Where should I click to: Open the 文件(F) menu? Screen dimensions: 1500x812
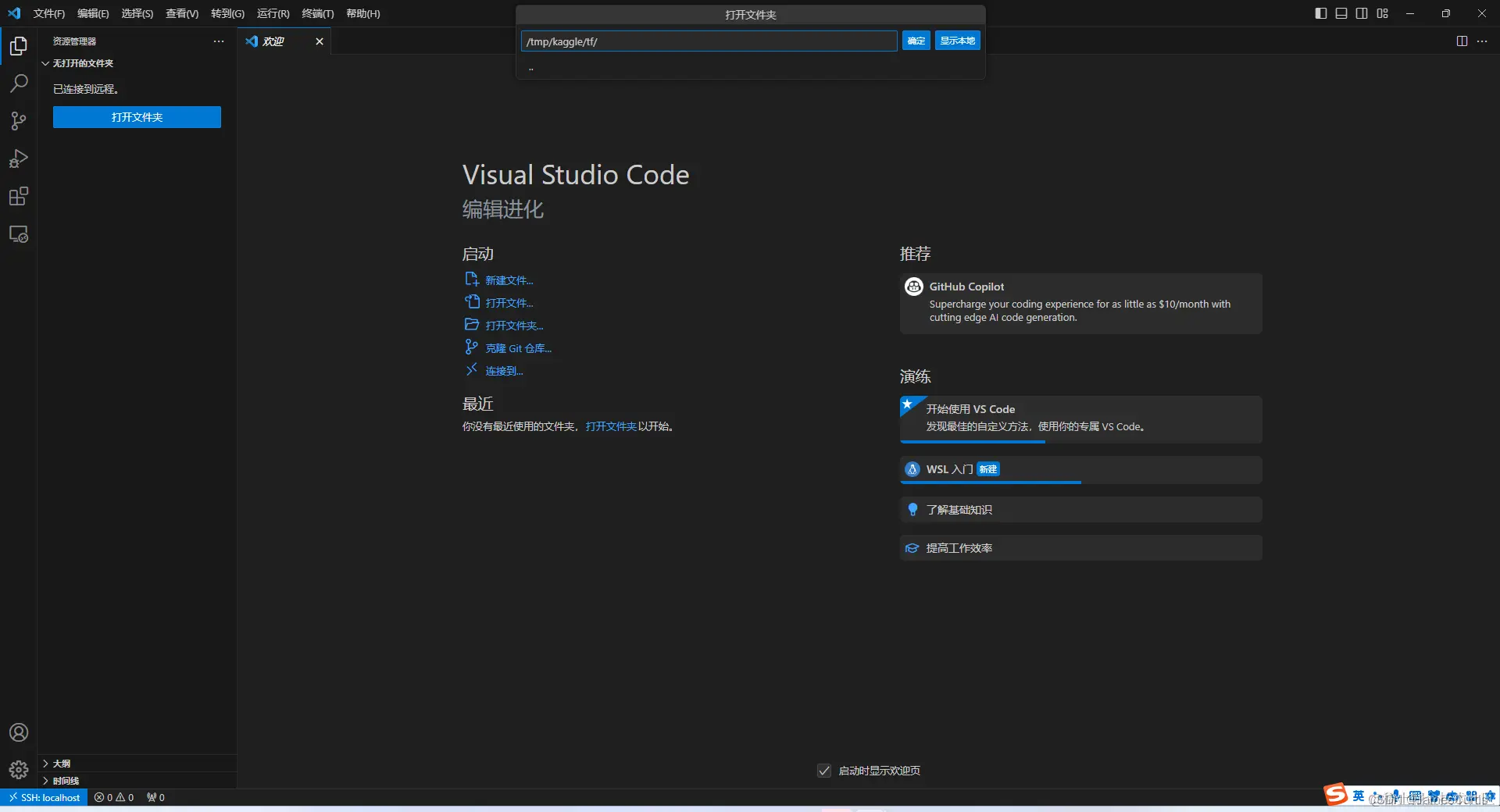click(49, 13)
